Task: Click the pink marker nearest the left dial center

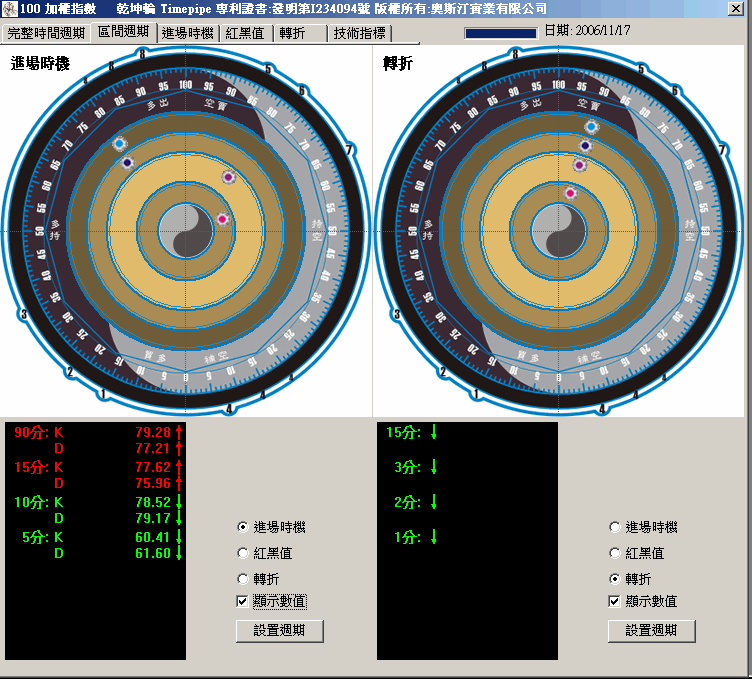Action: [222, 219]
